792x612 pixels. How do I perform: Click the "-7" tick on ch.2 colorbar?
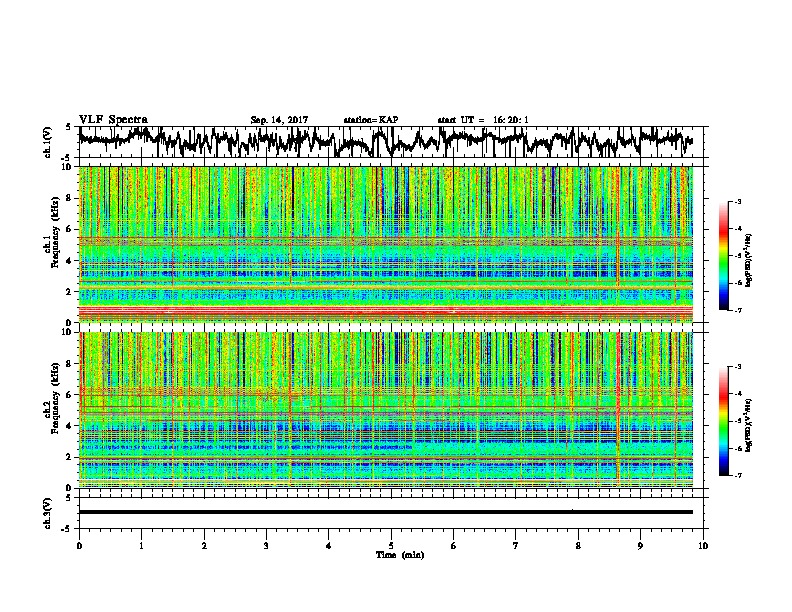[737, 475]
